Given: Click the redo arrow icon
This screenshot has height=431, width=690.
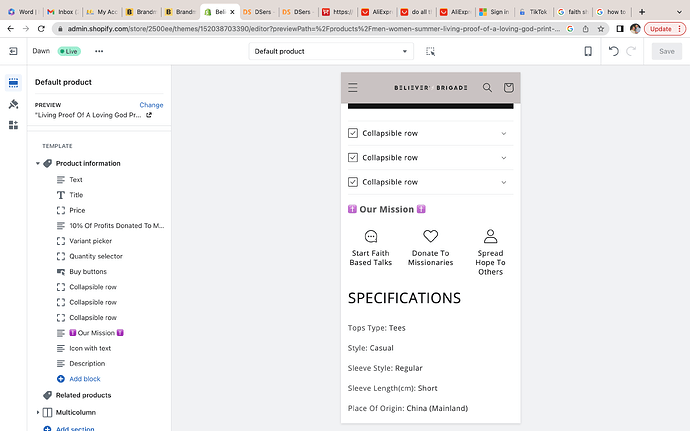Looking at the screenshot, I should tap(633, 51).
